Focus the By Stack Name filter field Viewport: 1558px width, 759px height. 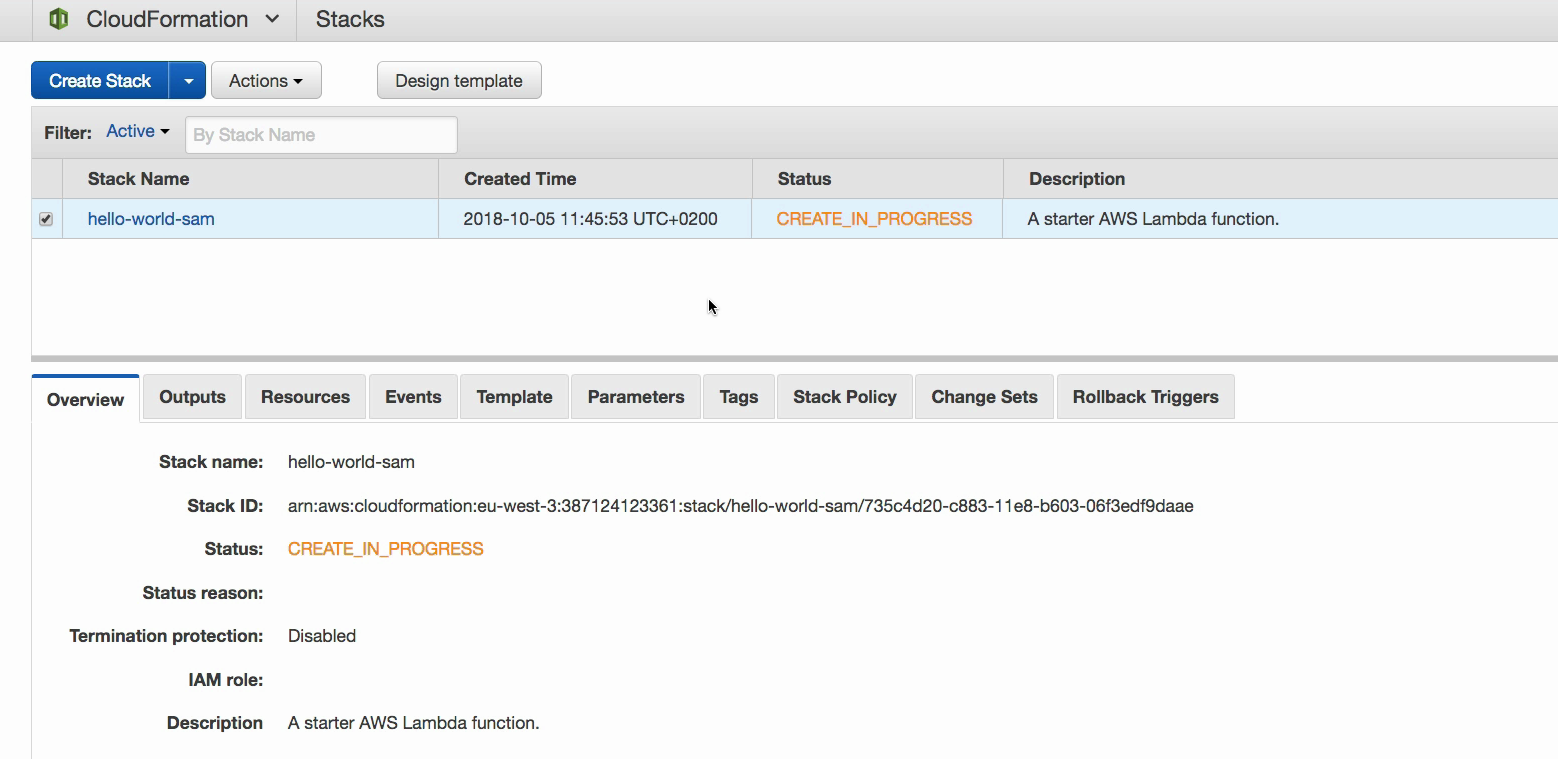(x=321, y=135)
